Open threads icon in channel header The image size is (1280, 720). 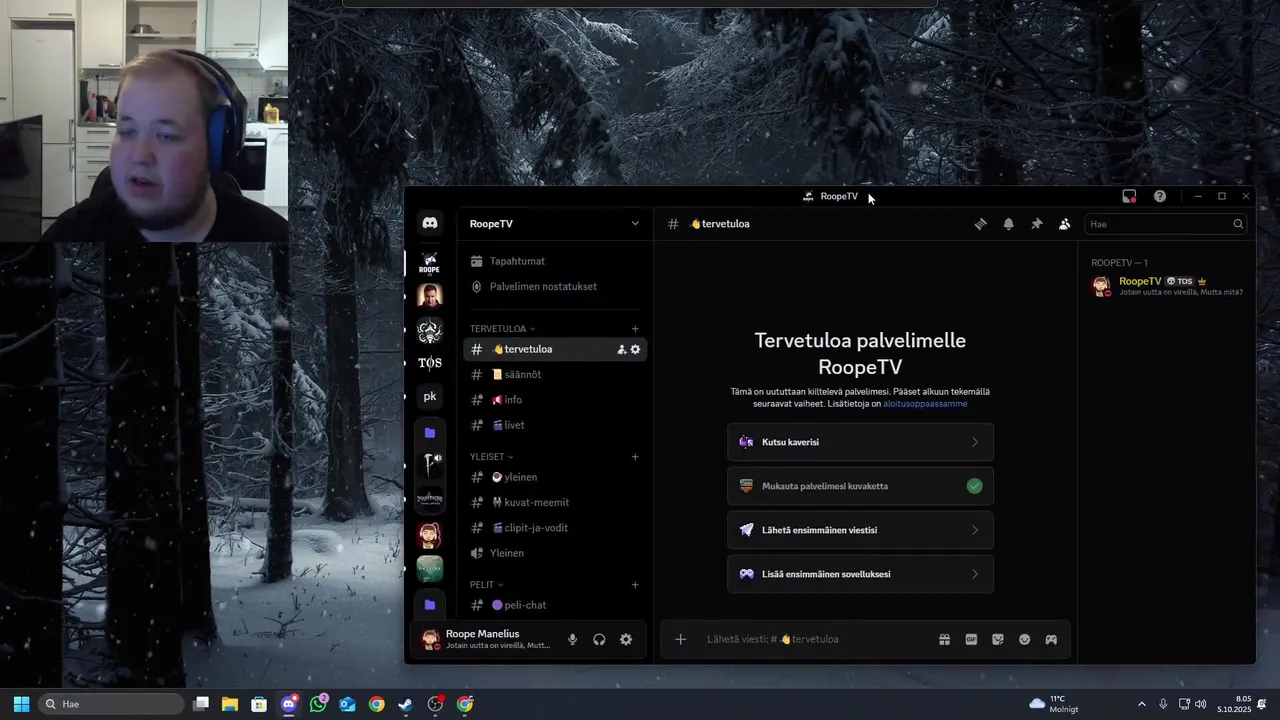point(981,224)
